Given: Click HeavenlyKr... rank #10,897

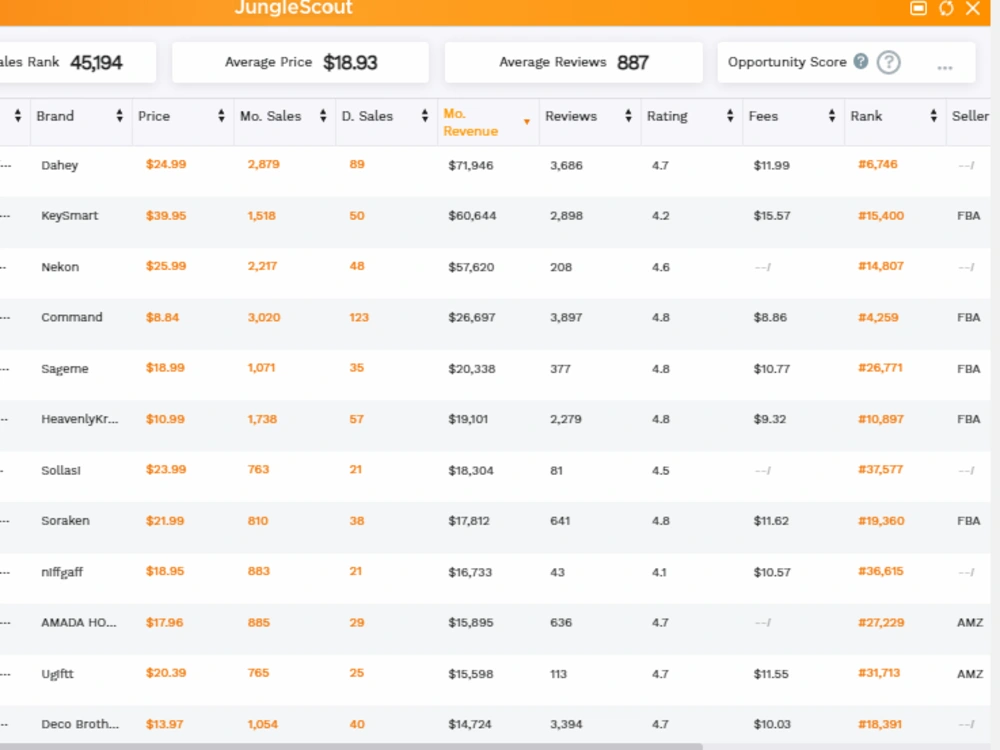Looking at the screenshot, I should [881, 419].
